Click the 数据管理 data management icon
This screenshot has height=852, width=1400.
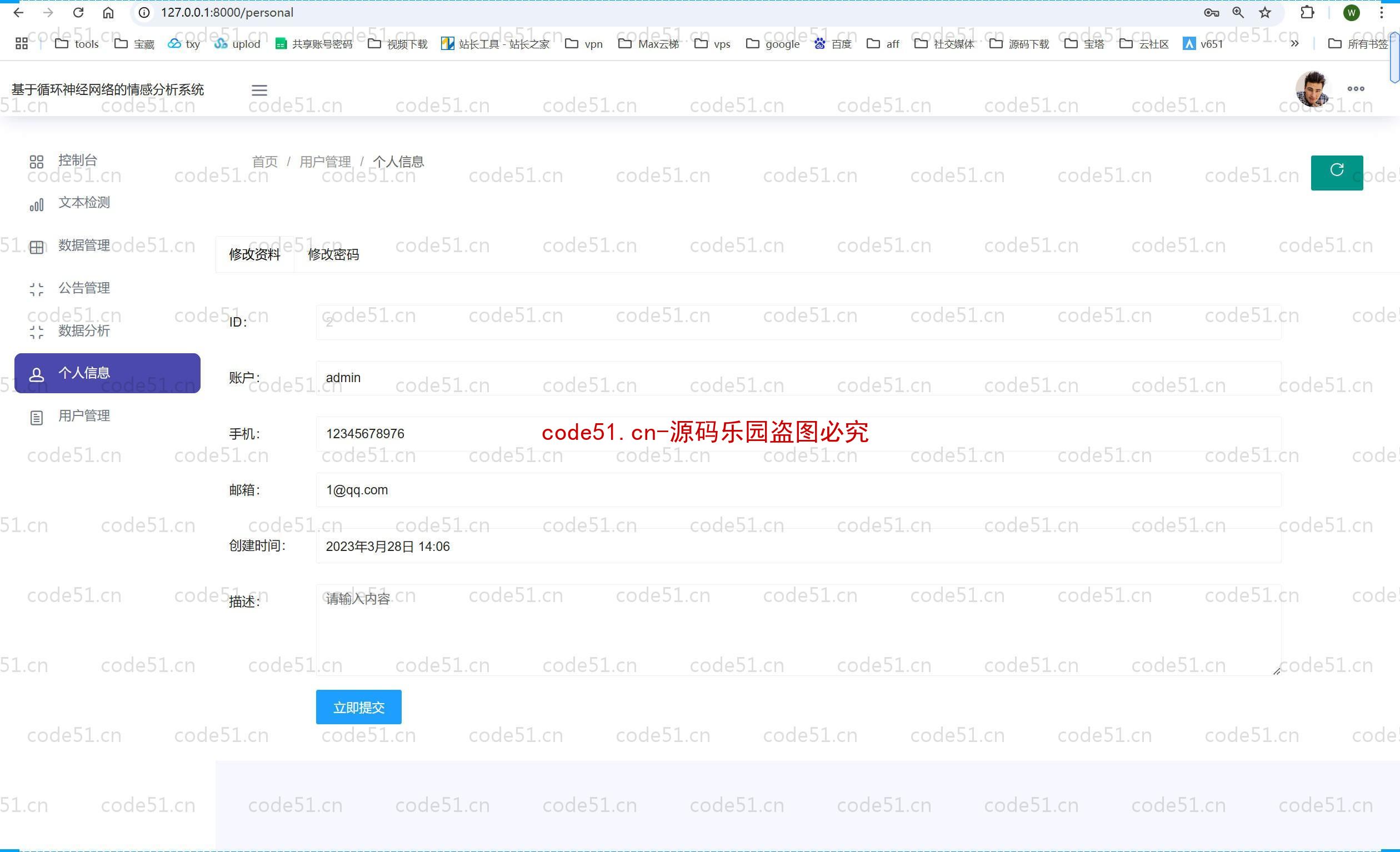[x=36, y=246]
